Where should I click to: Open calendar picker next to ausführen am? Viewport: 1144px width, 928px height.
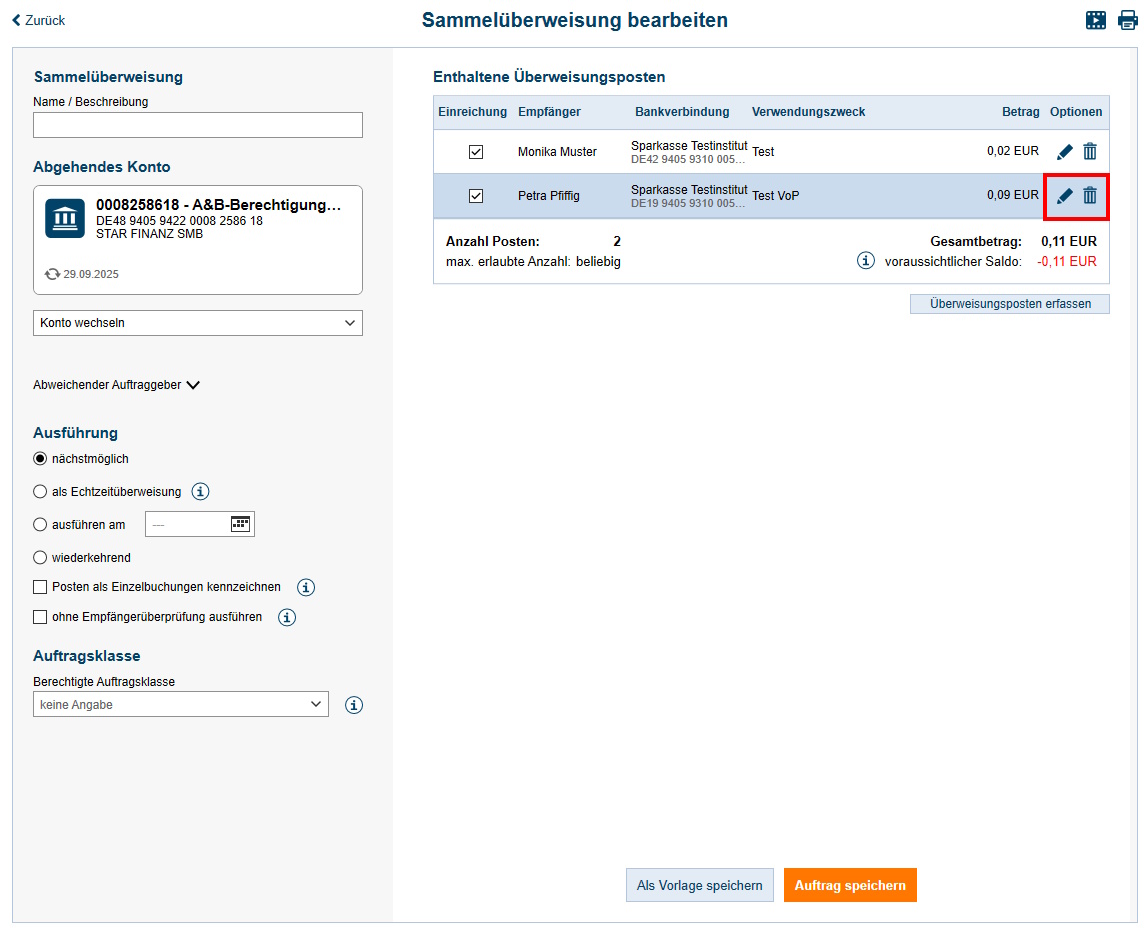240,523
